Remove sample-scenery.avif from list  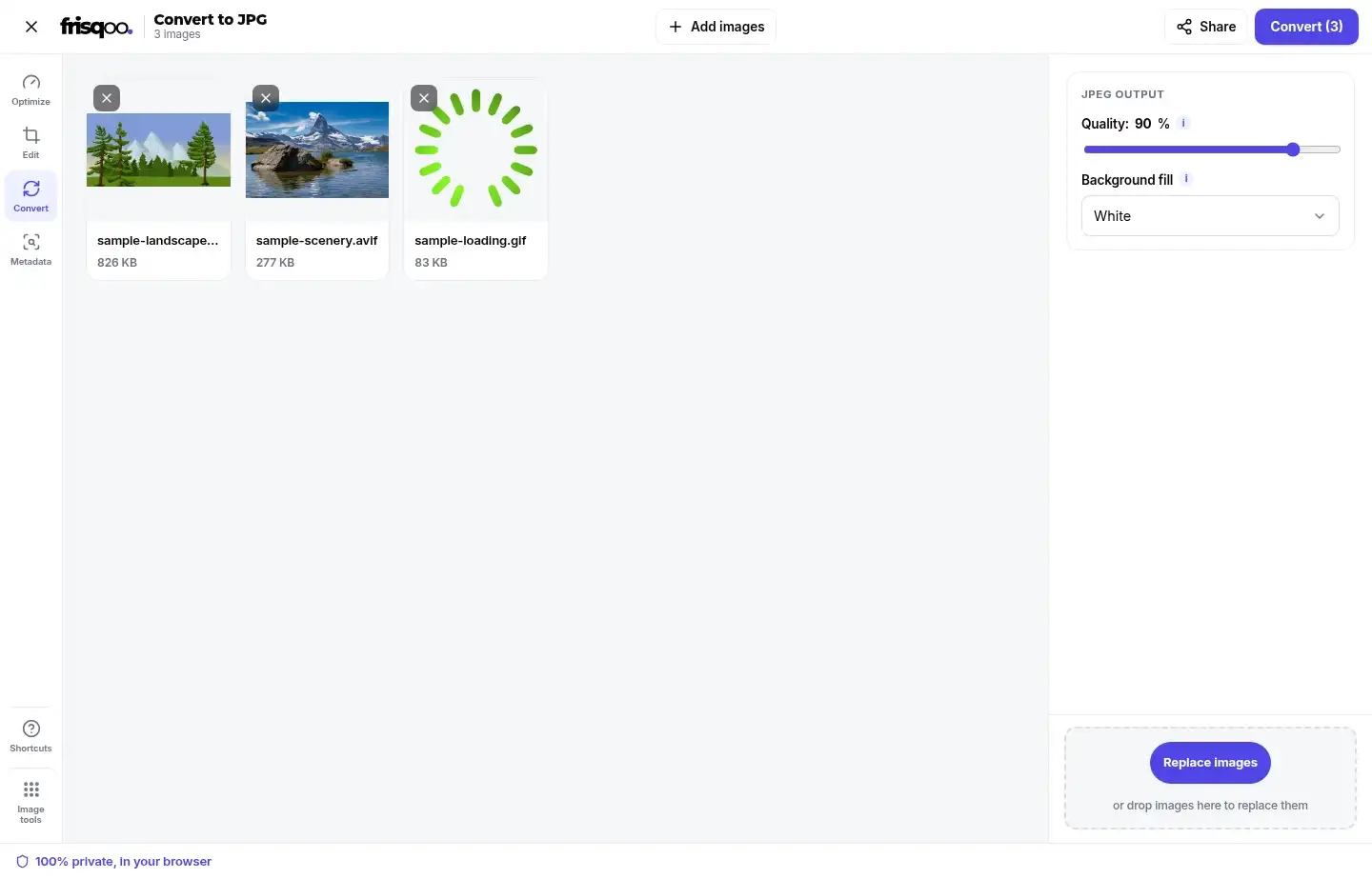(x=266, y=98)
